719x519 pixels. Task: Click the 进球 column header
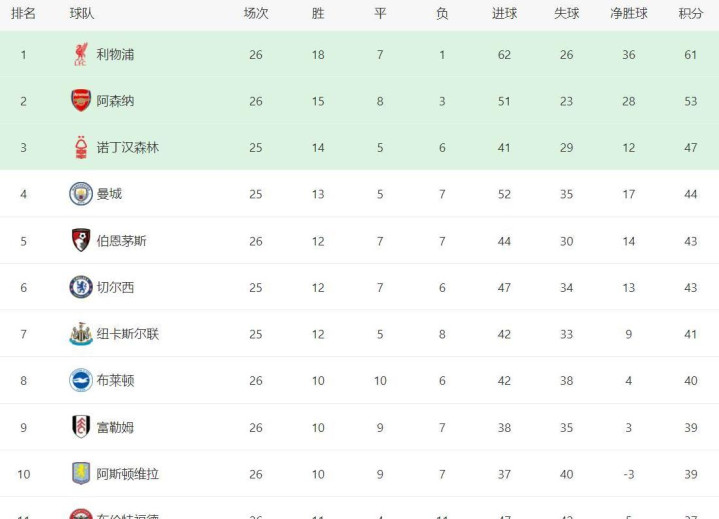coord(504,13)
